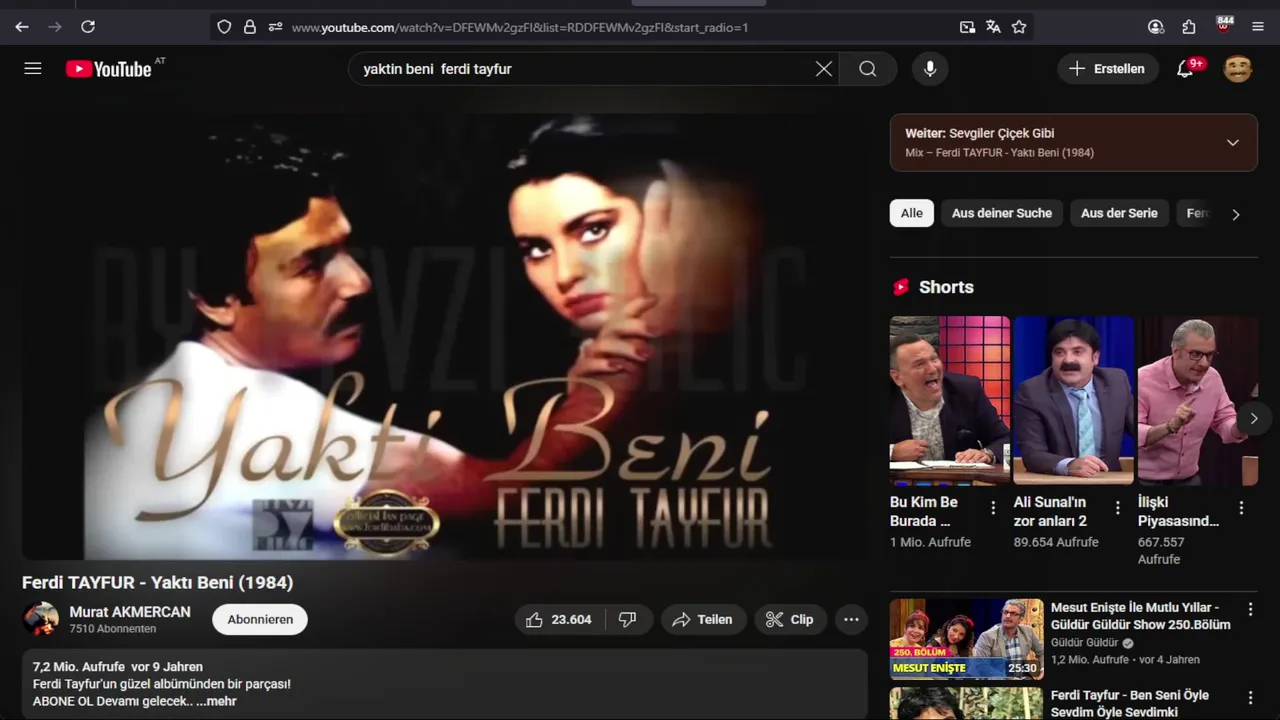The width and height of the screenshot is (1280, 720).
Task: Dislike the video with thumbs down
Action: click(628, 620)
